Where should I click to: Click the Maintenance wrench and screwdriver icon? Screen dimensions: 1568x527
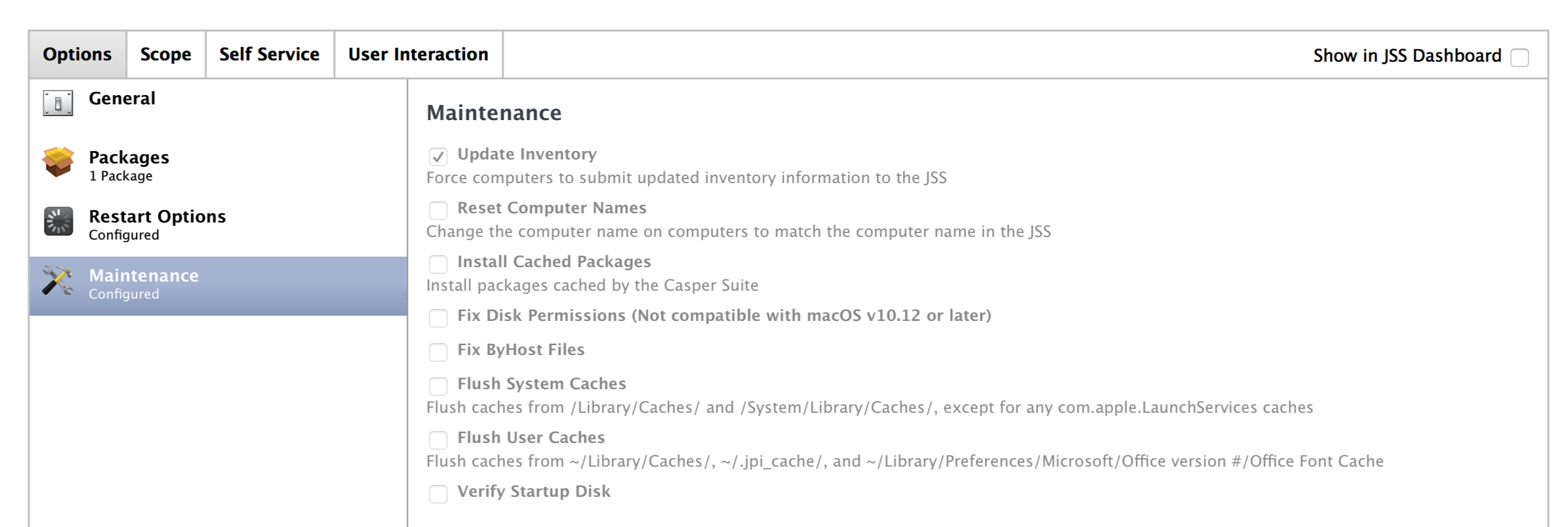[x=58, y=281]
